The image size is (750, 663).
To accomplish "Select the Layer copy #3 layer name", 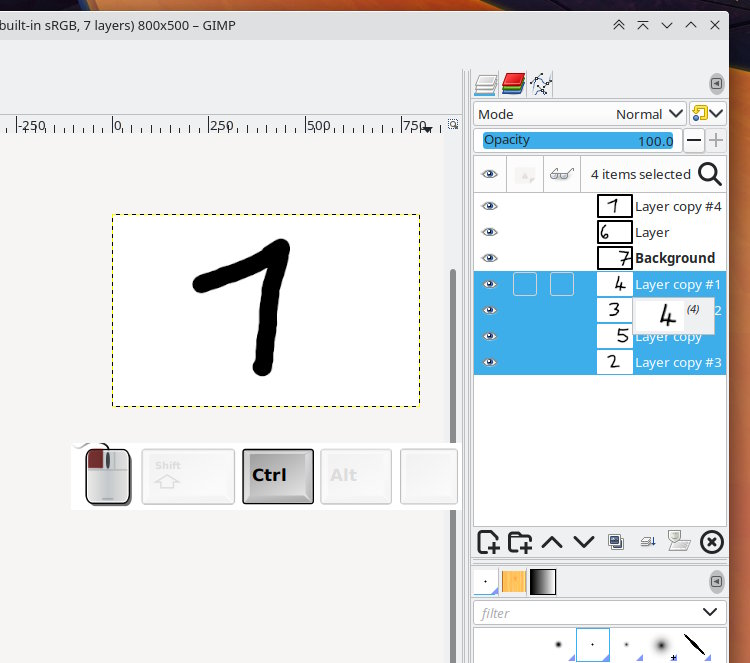I will (678, 363).
